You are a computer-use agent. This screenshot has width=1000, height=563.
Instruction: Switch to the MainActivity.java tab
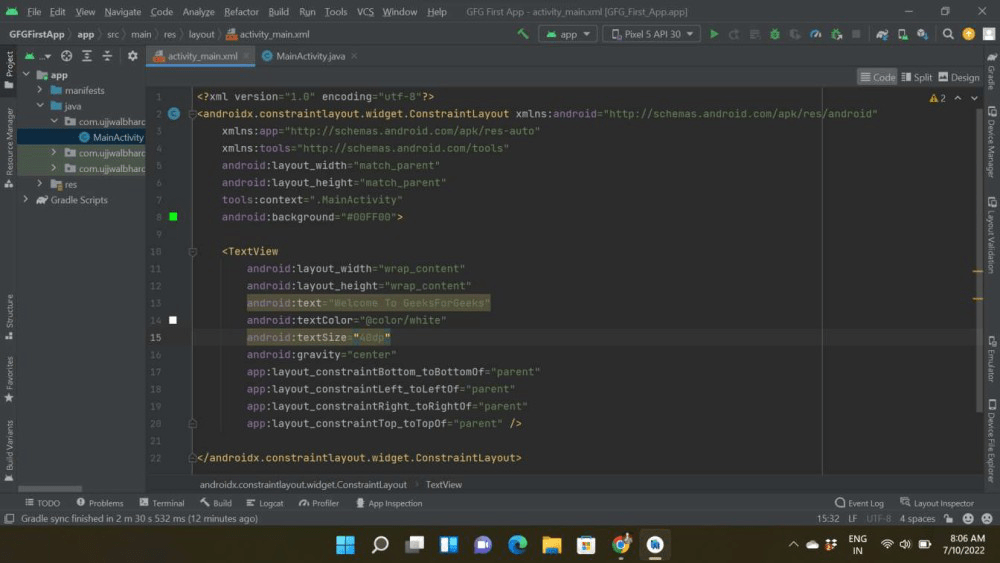(x=309, y=56)
